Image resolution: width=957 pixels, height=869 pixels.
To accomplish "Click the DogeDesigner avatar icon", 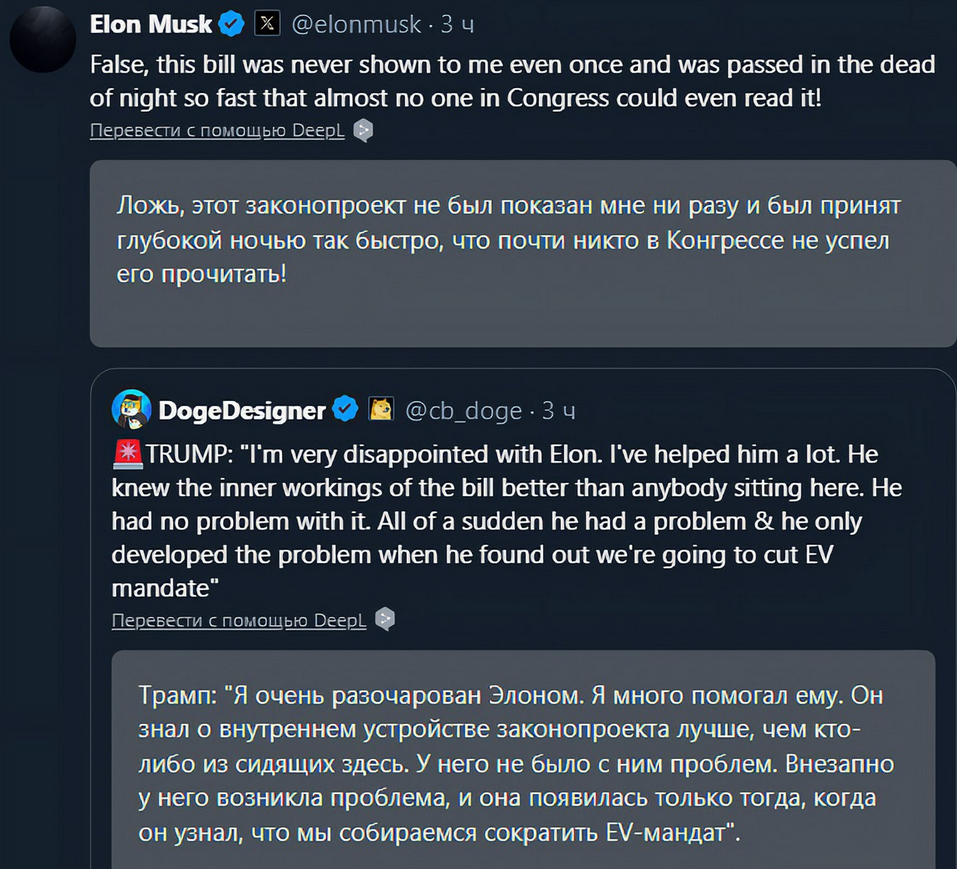I will 131,409.
